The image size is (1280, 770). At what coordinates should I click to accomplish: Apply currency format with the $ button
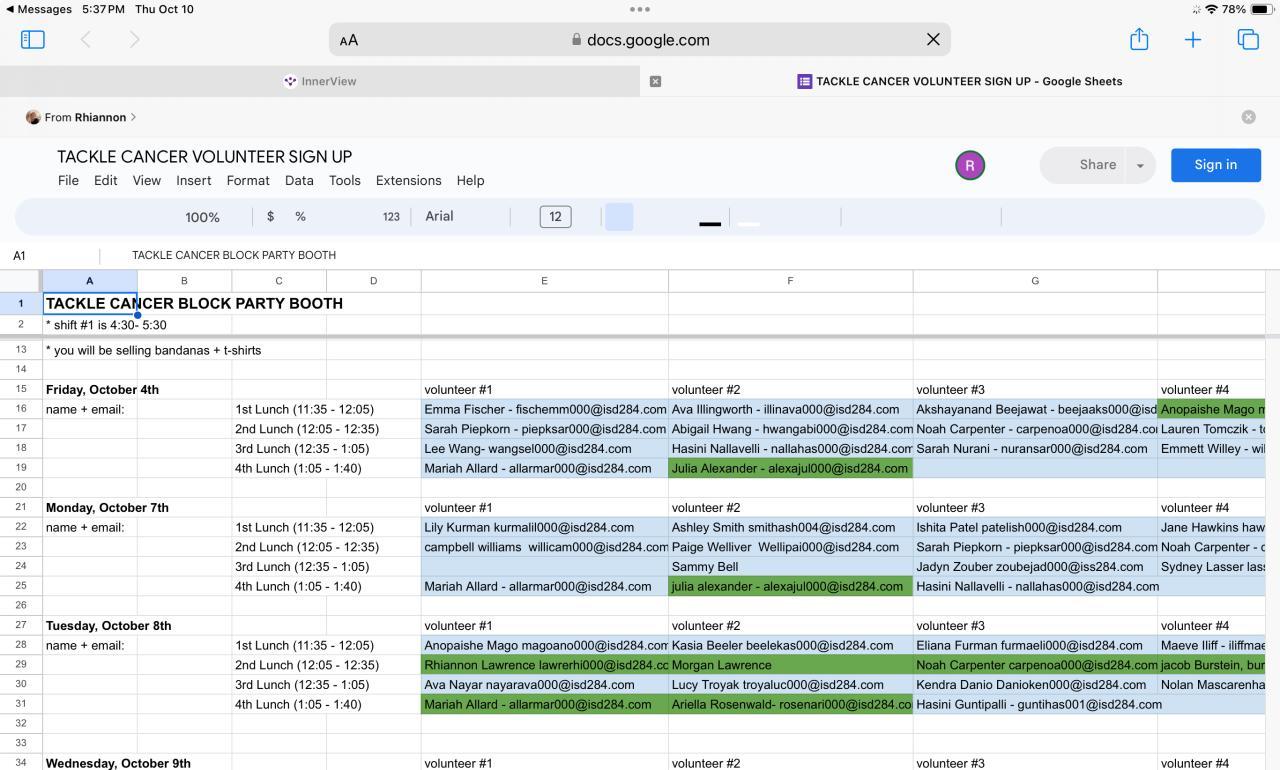click(270, 216)
